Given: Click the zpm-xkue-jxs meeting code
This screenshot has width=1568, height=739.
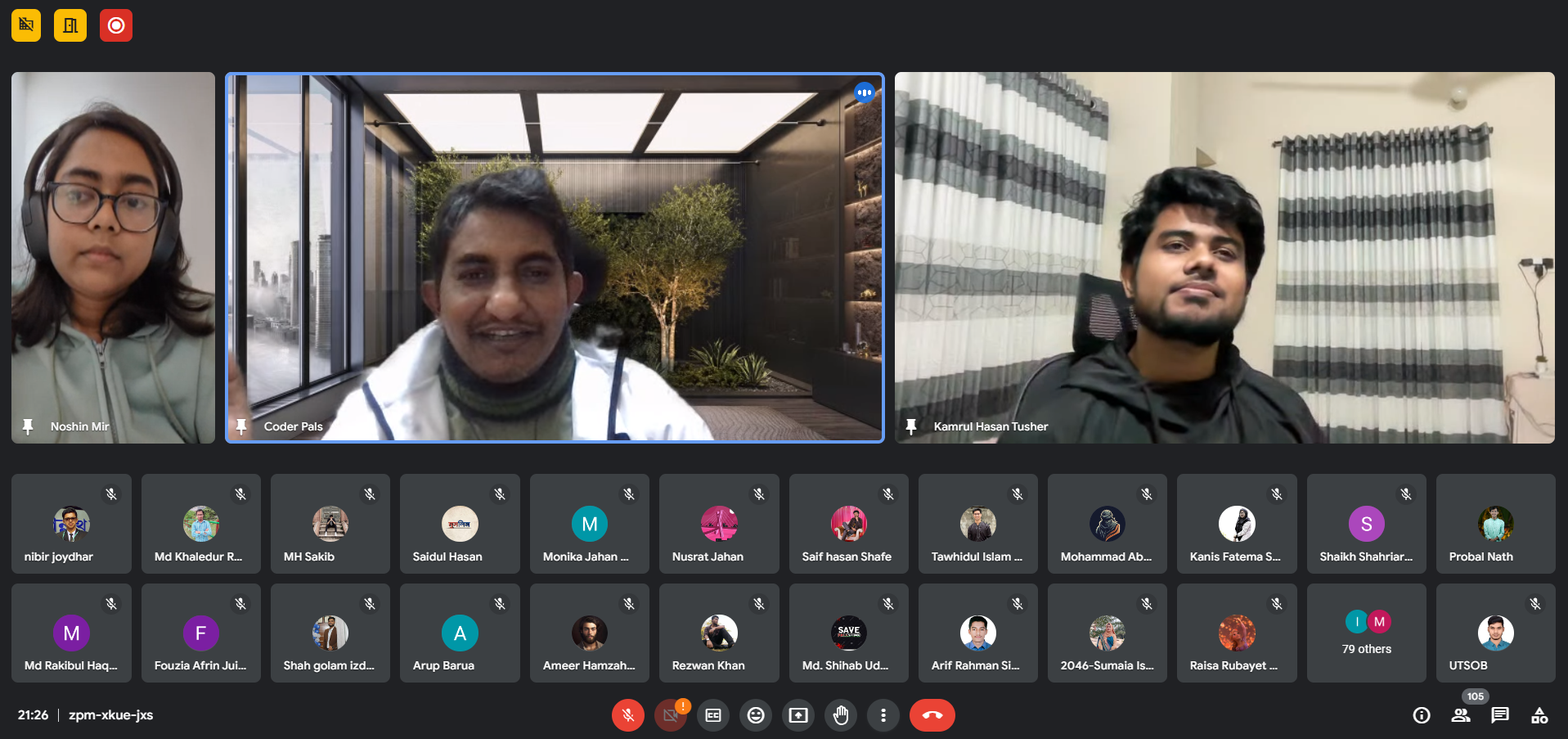Looking at the screenshot, I should pyautogui.click(x=110, y=715).
